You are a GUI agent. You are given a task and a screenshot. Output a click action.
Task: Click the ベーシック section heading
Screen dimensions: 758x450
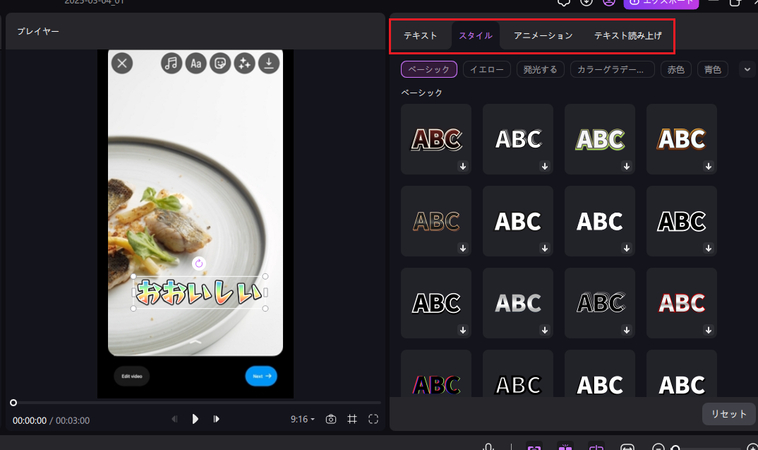422,93
